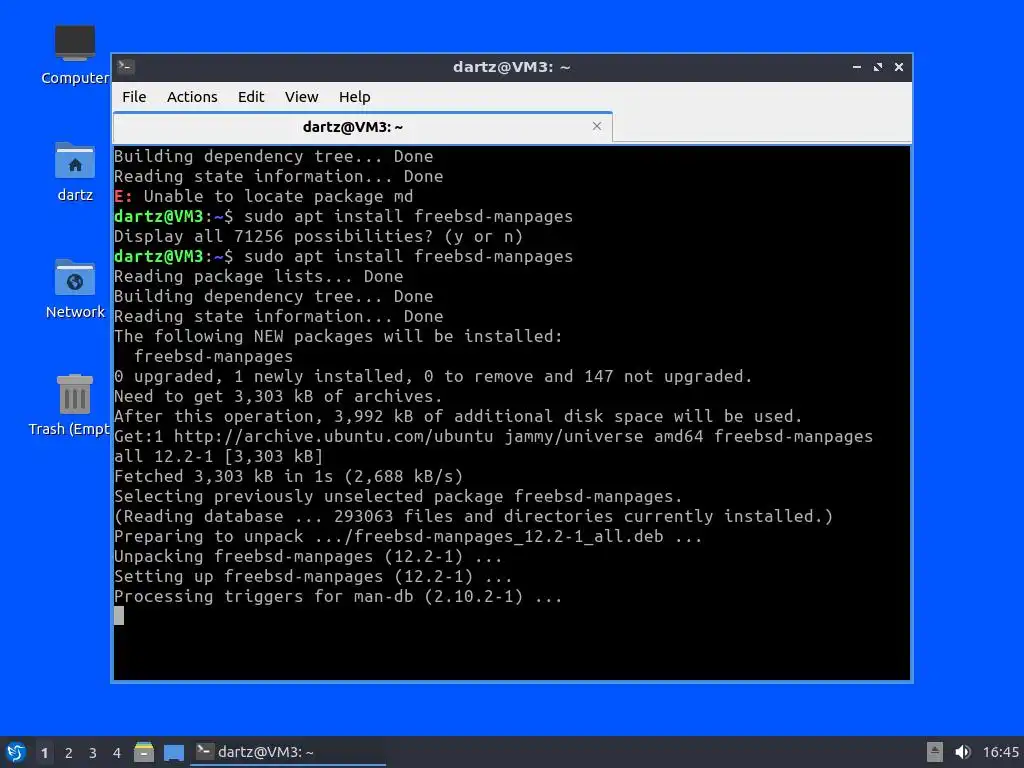Click 'Selecting previously unselected package' line

click(398, 496)
